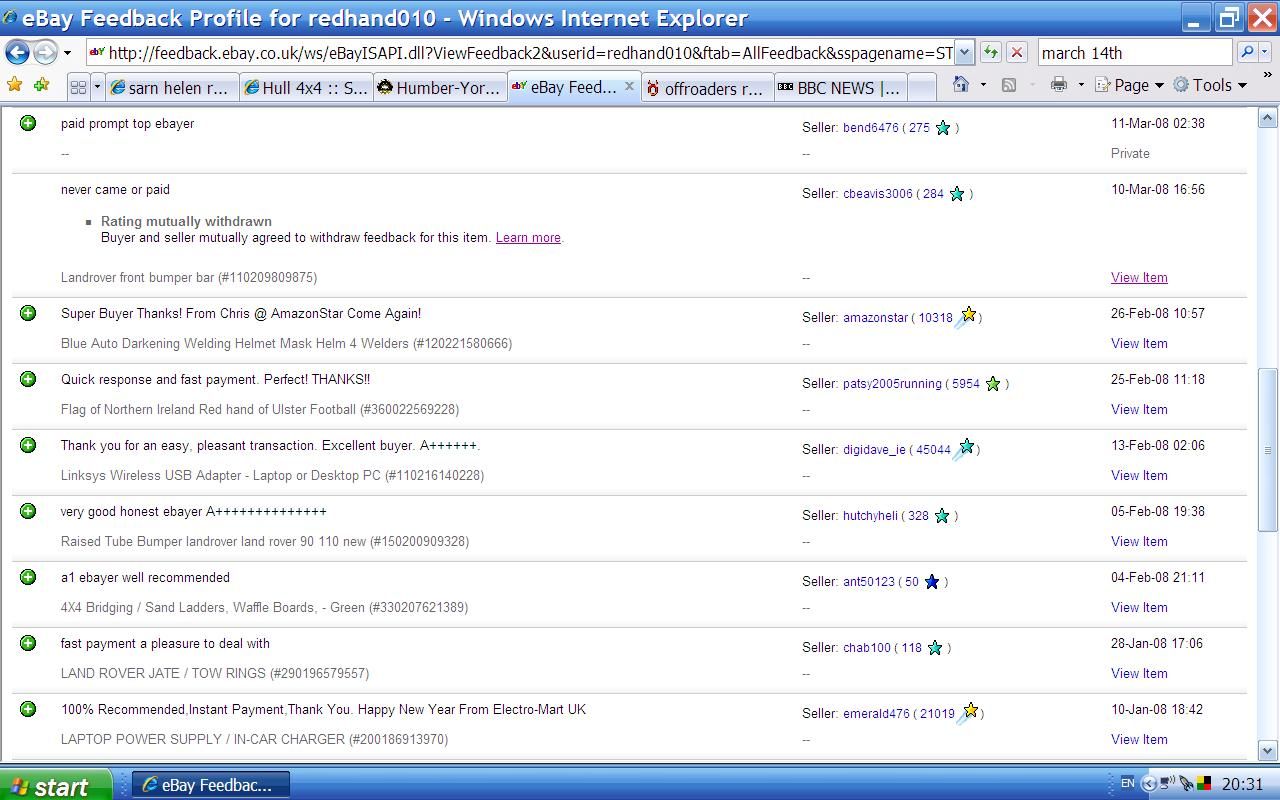Click the address bar URL field

pos(520,53)
